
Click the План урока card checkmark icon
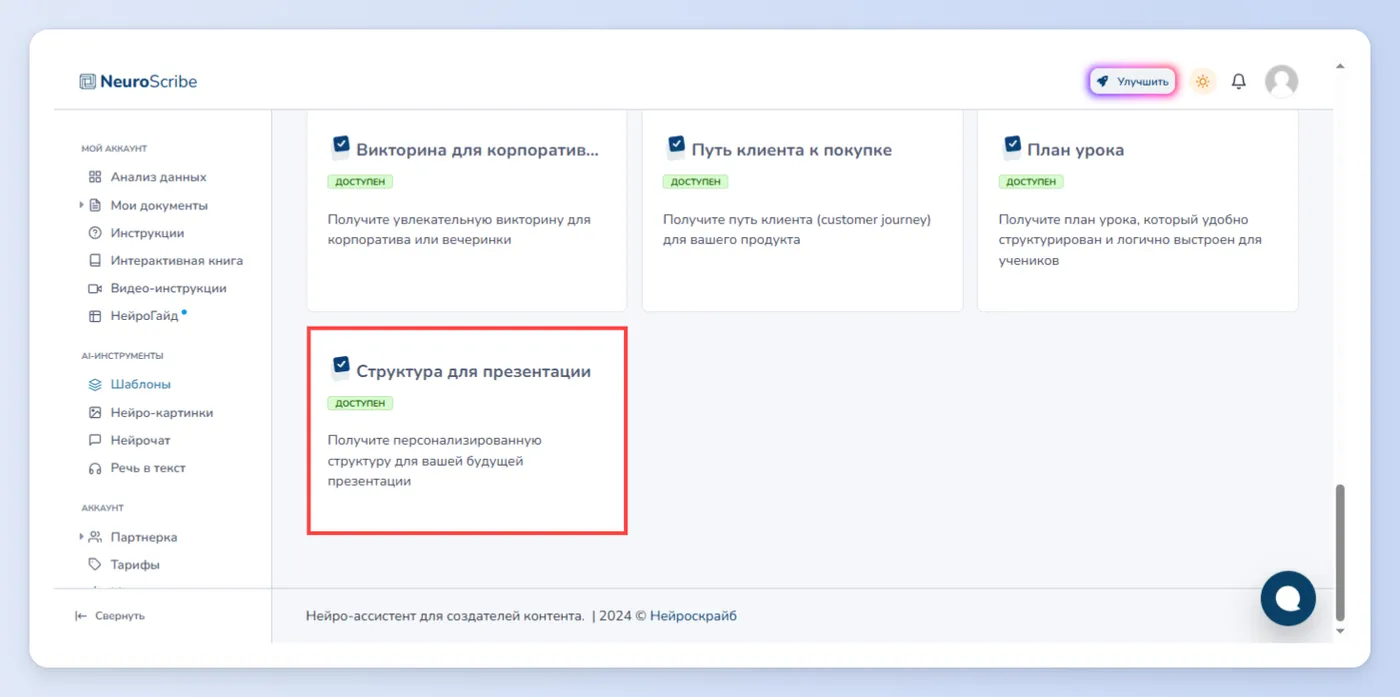pos(1012,147)
